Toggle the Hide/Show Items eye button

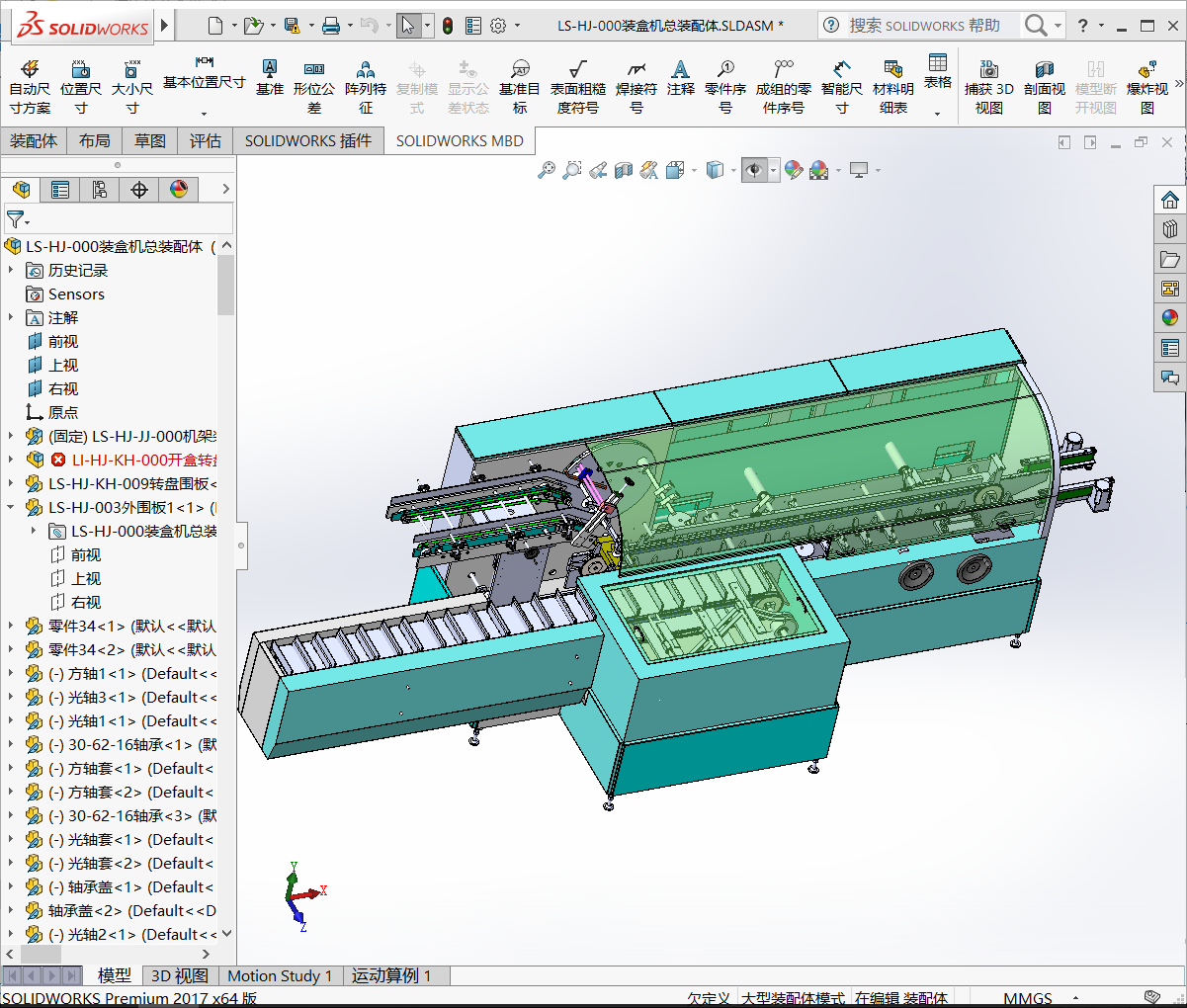pyautogui.click(x=754, y=170)
